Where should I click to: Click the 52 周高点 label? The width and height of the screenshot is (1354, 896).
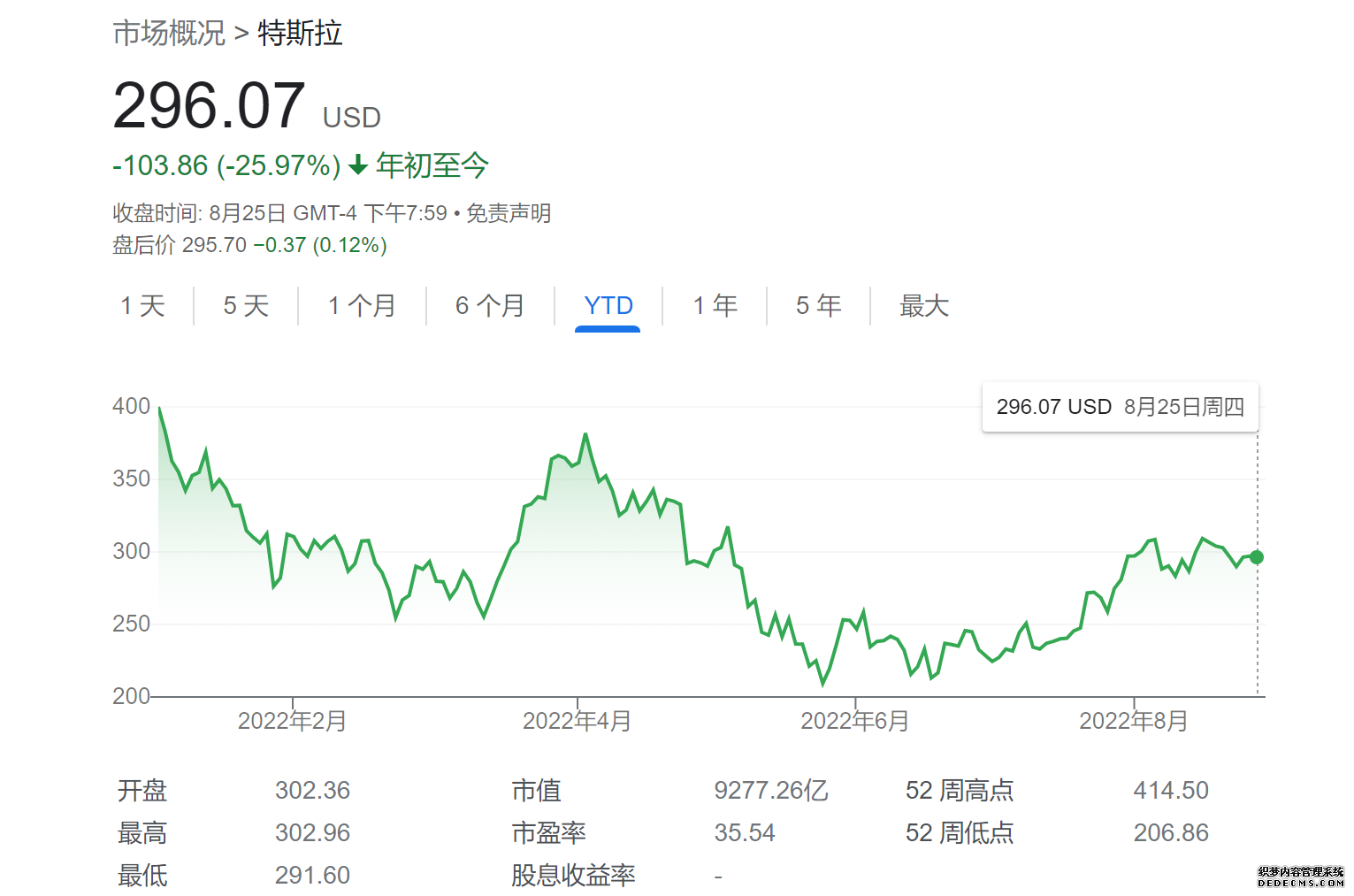pyautogui.click(x=960, y=790)
